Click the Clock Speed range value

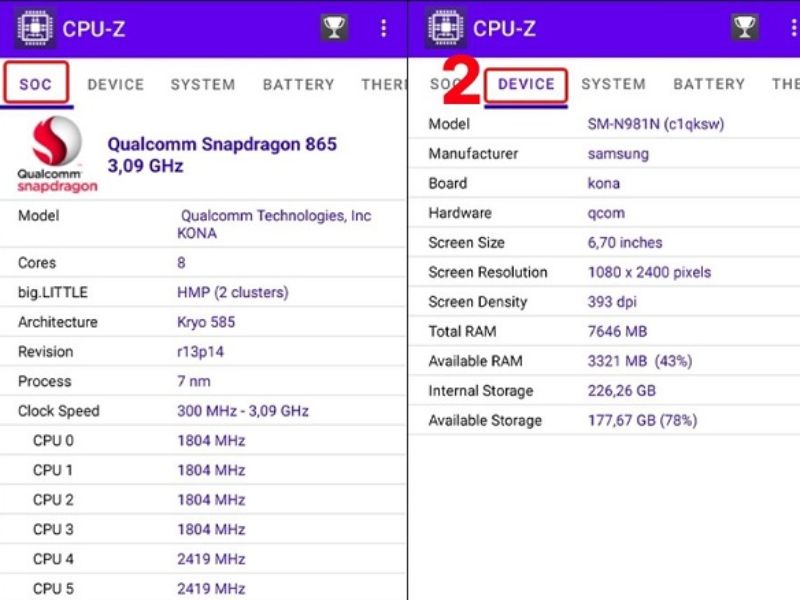[242, 411]
